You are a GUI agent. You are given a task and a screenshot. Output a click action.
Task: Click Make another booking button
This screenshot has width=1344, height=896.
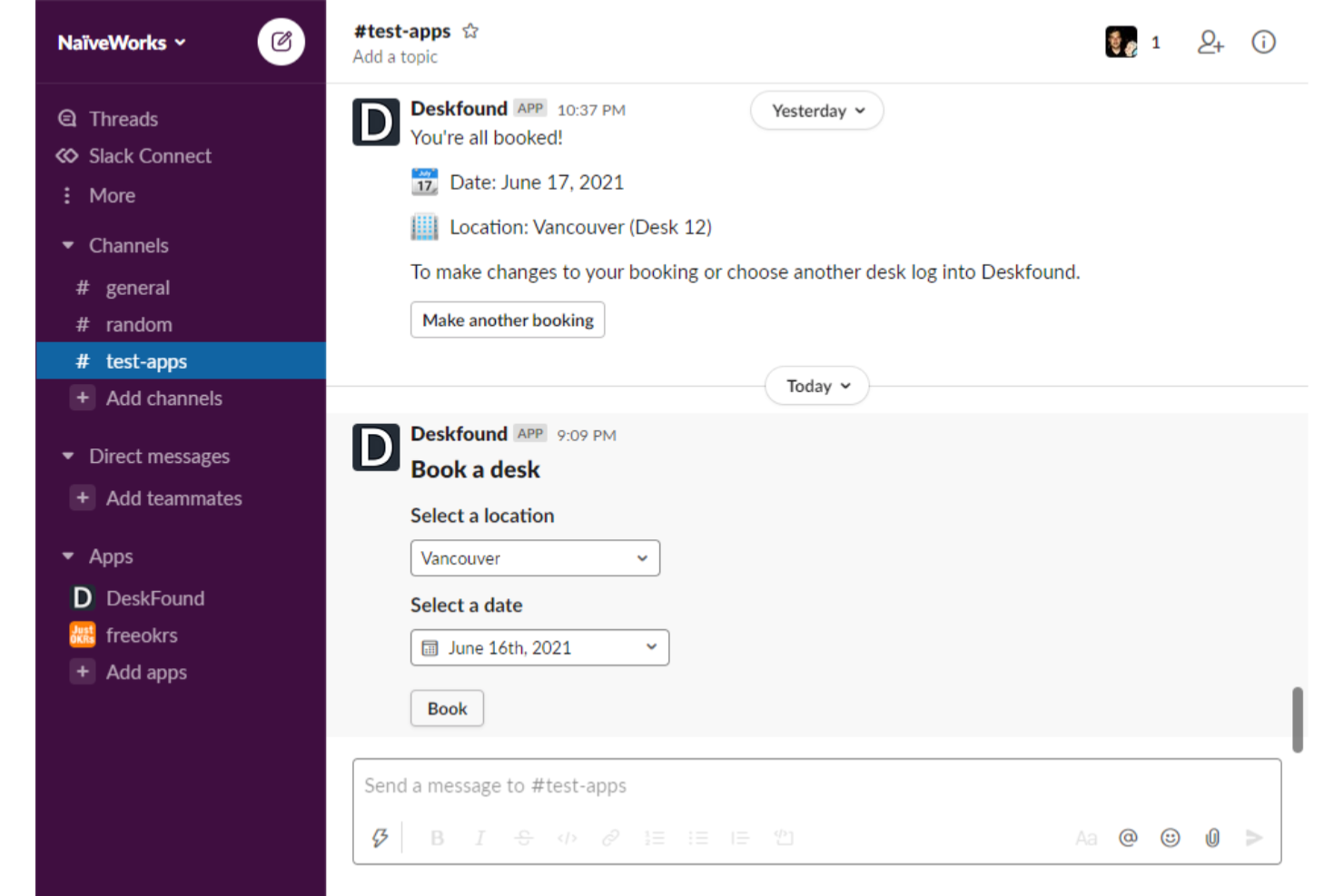508,320
